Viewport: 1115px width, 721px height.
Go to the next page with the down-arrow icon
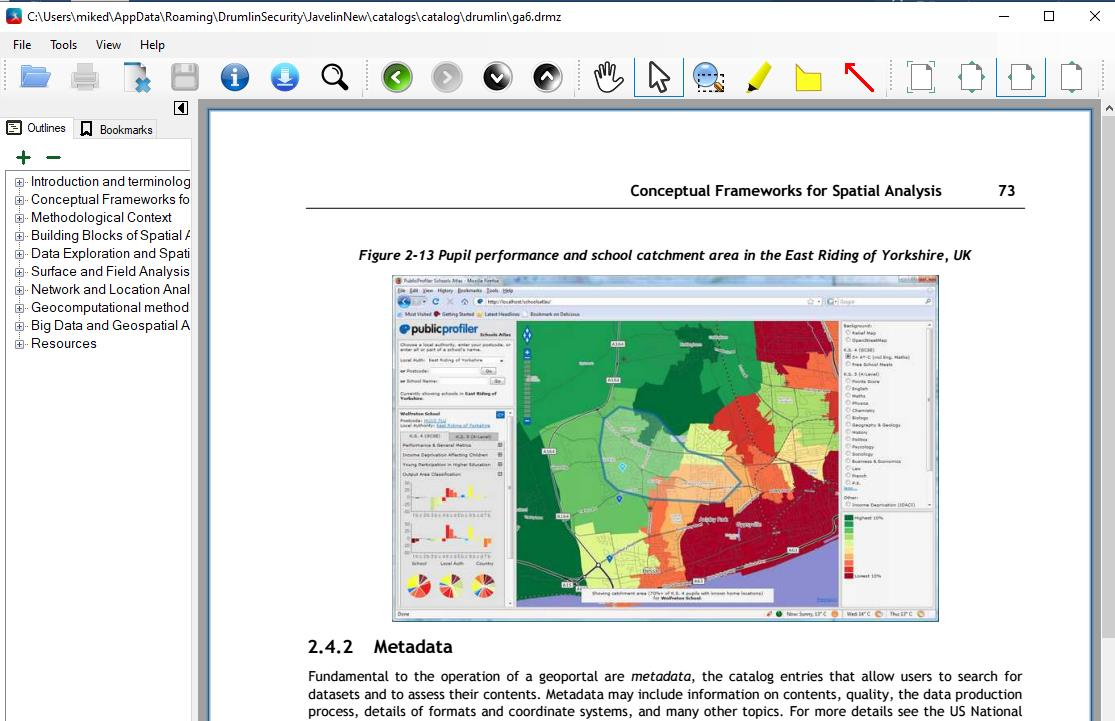(497, 77)
